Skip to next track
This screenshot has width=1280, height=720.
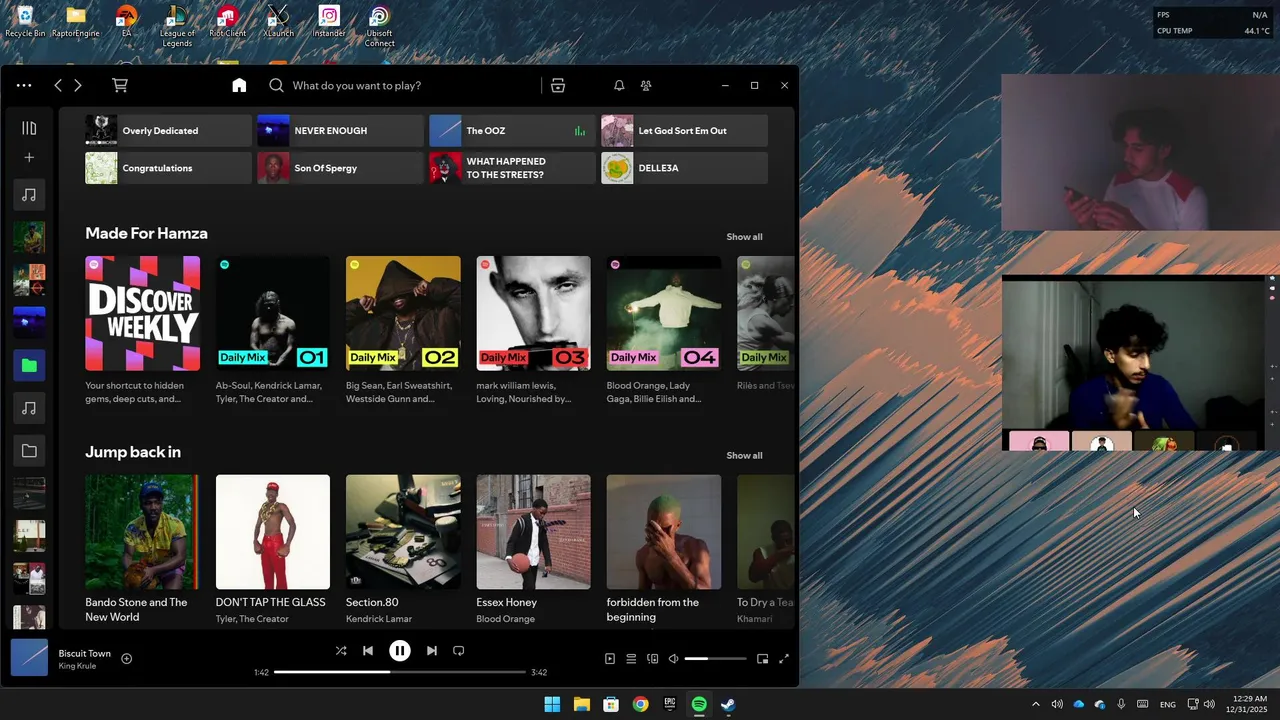coord(432,651)
